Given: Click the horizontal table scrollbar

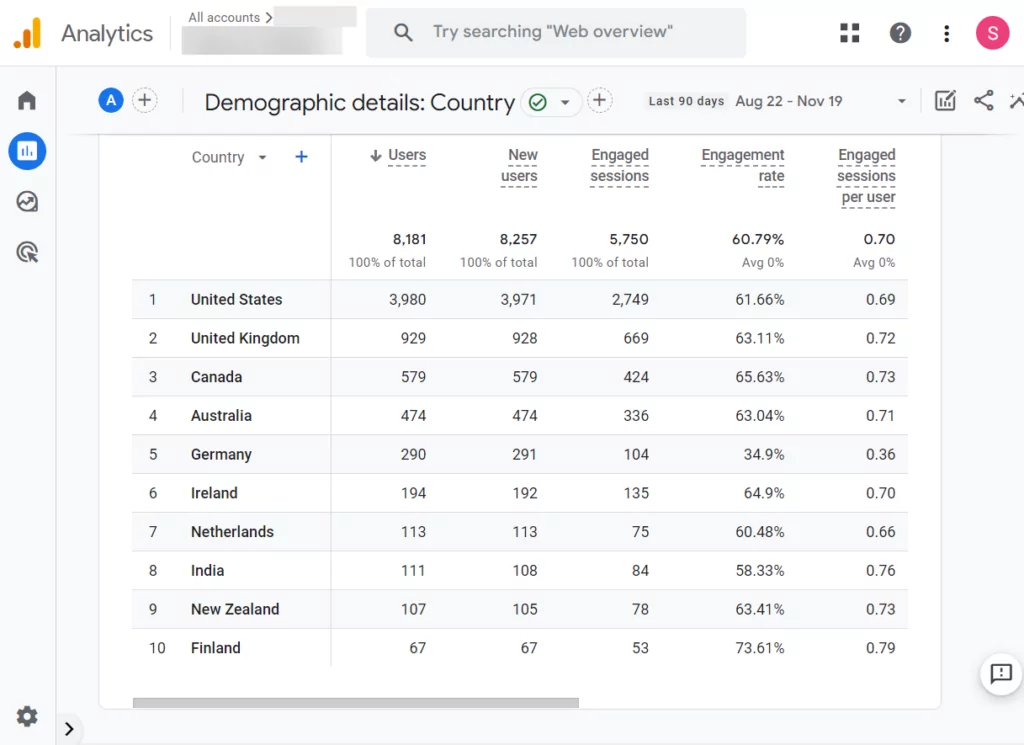Looking at the screenshot, I should [x=356, y=703].
